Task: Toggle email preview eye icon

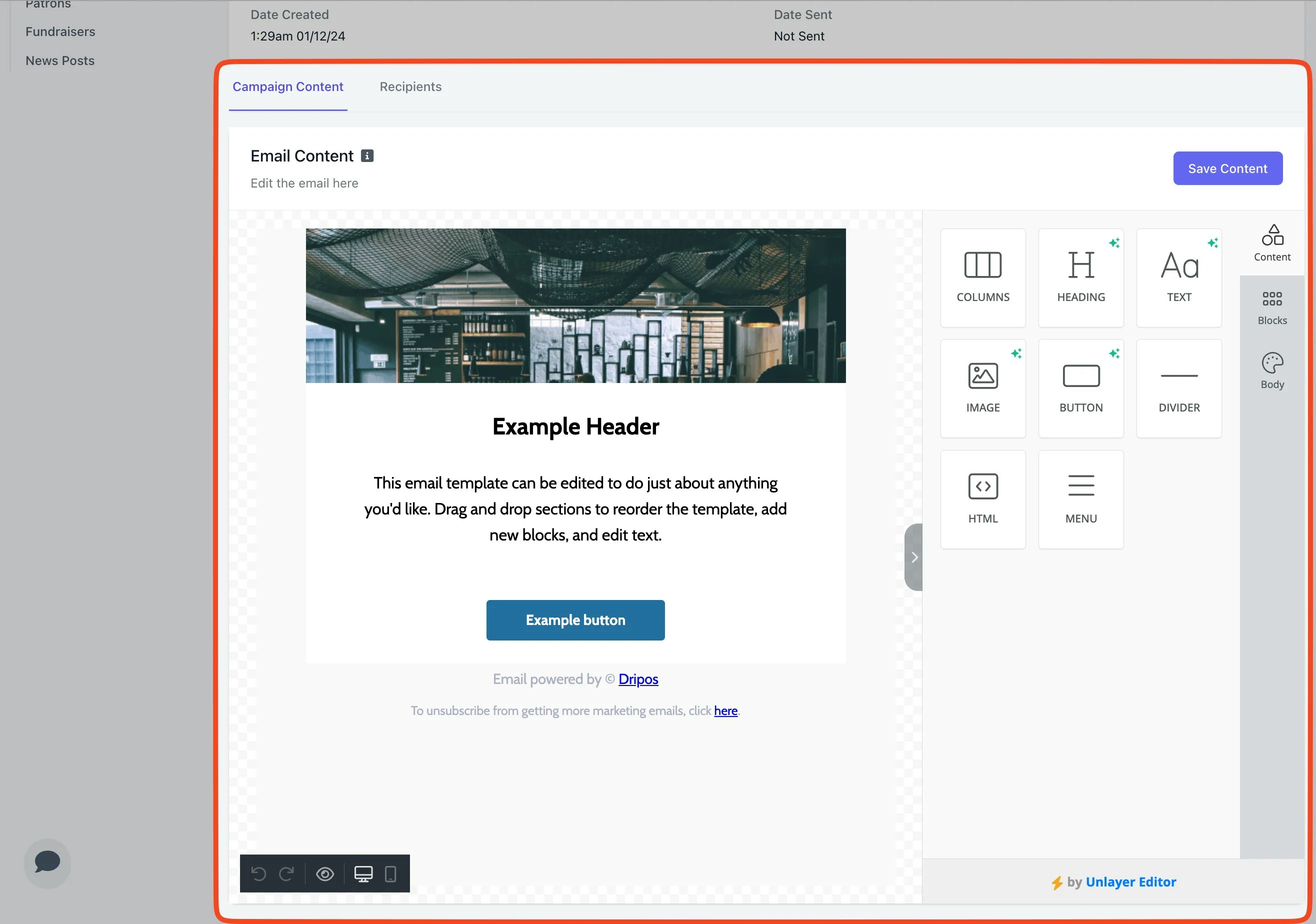Action: click(x=325, y=873)
